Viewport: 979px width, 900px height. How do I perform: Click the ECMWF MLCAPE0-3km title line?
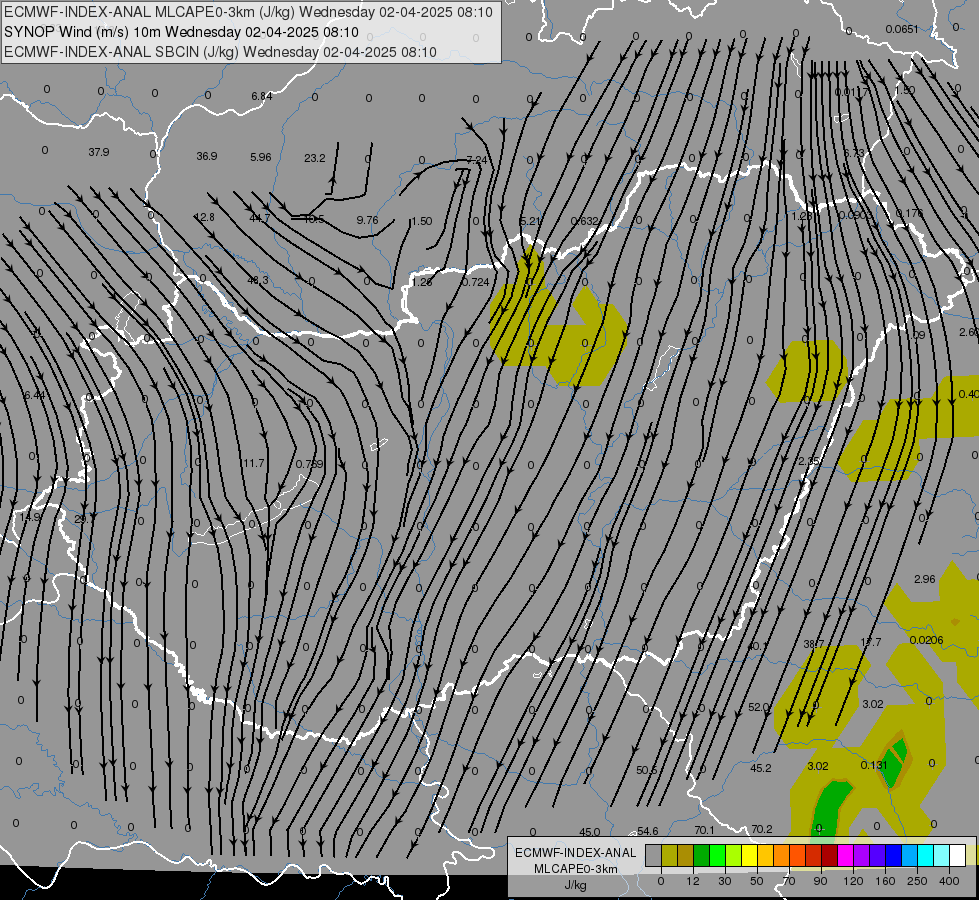pyautogui.click(x=248, y=12)
